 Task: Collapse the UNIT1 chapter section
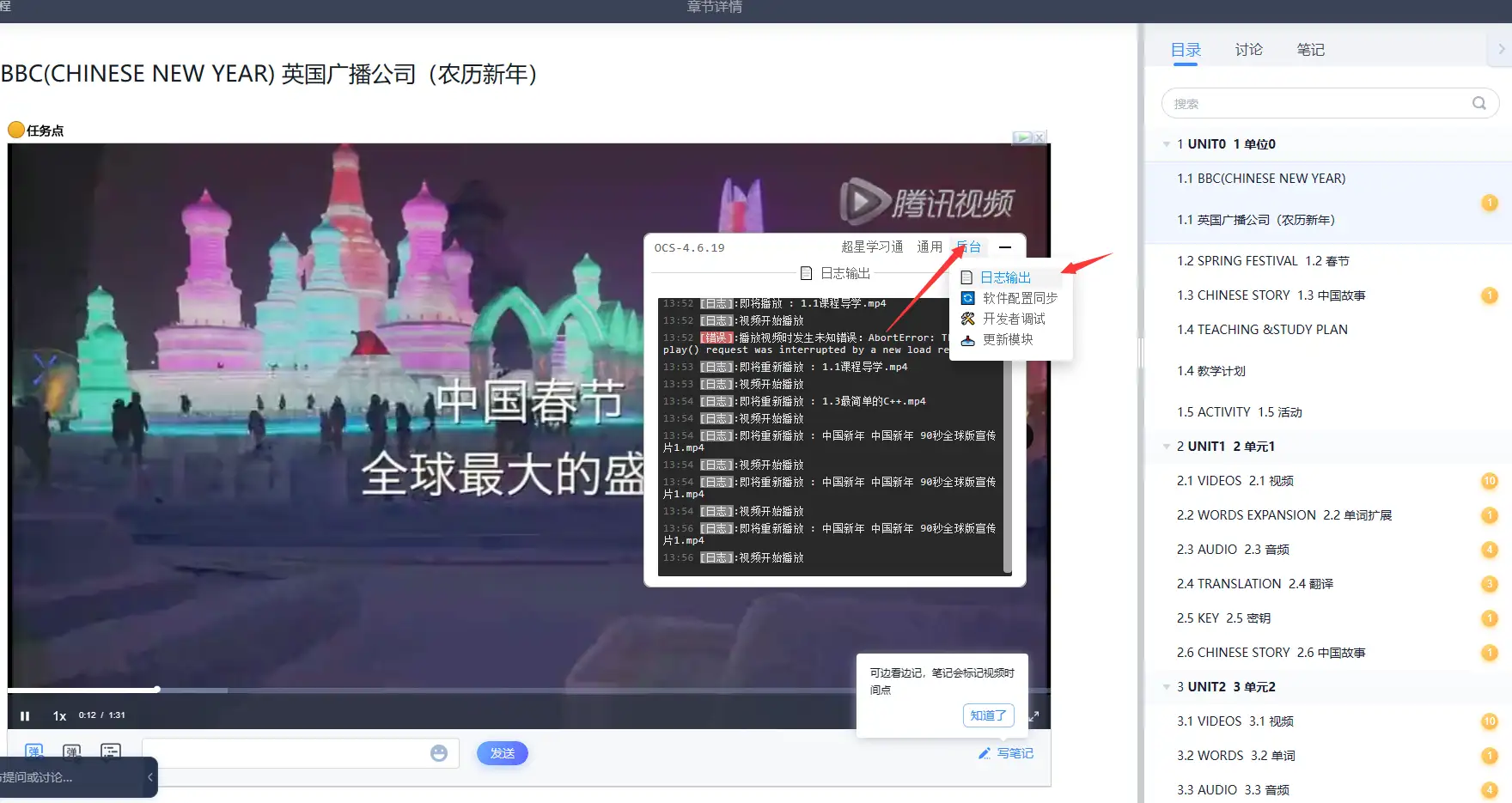[1166, 447]
